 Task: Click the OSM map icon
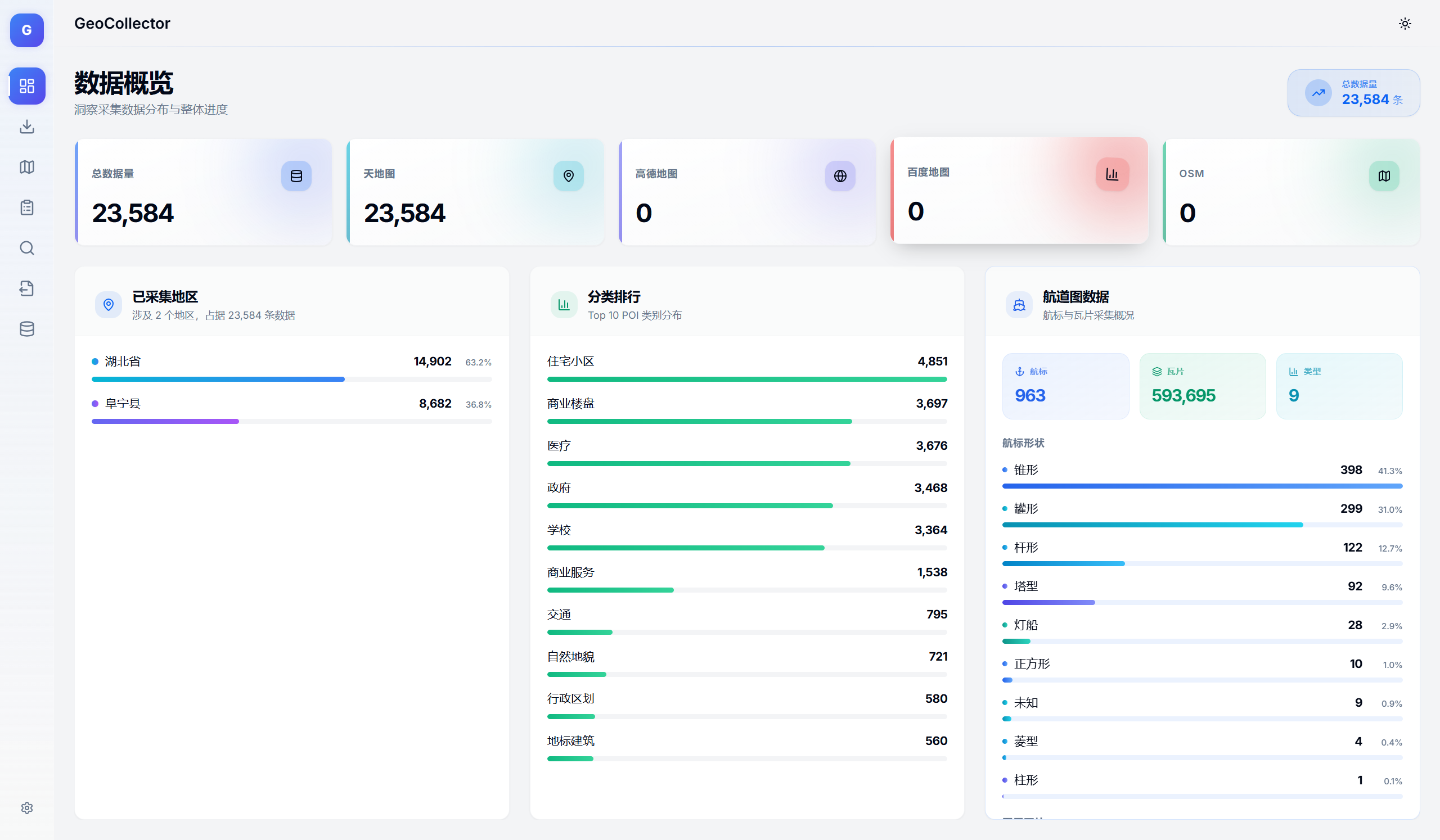pos(1383,176)
